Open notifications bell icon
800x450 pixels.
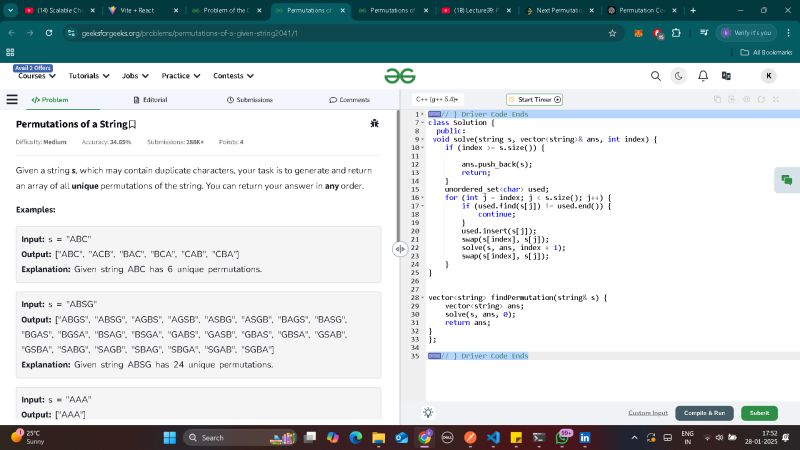pos(703,76)
